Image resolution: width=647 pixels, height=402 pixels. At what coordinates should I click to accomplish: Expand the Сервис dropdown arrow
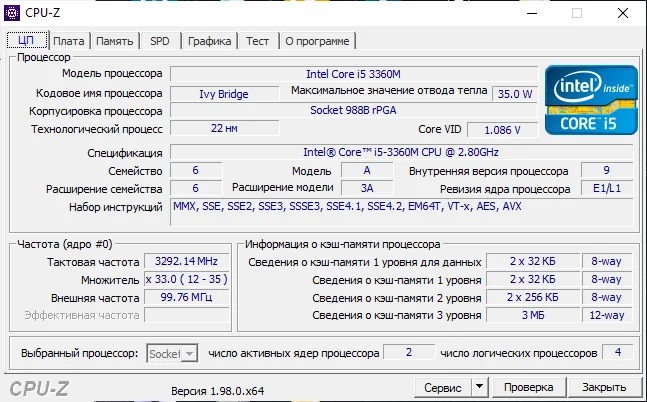(x=479, y=387)
